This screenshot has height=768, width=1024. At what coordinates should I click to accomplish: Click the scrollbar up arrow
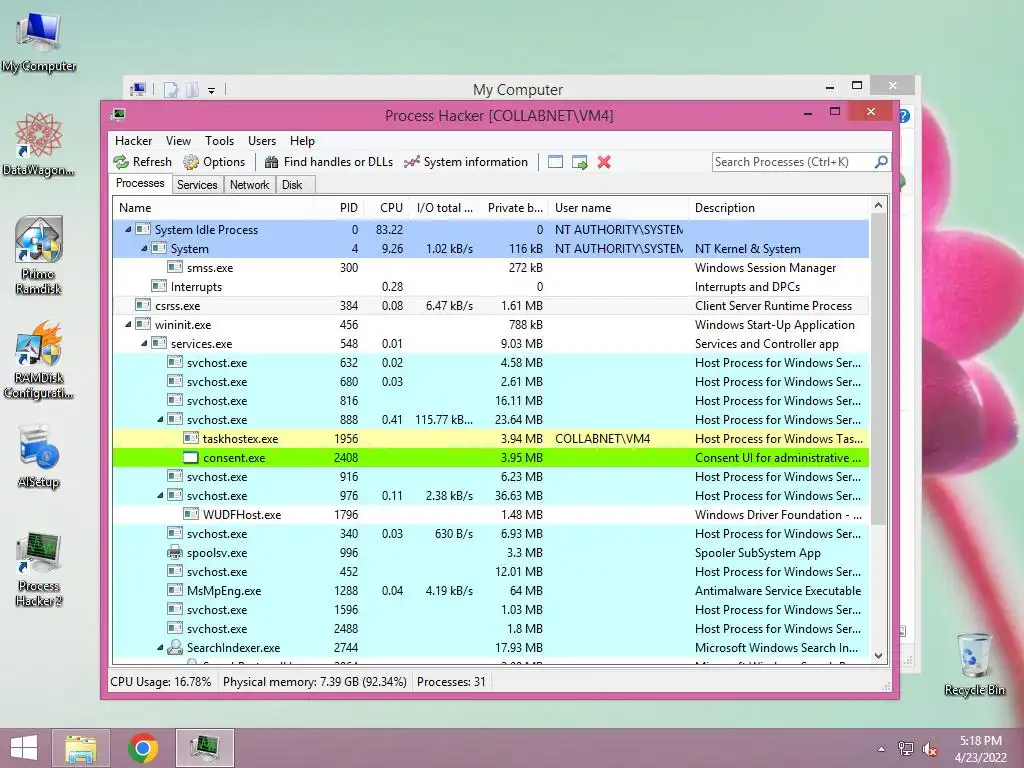[878, 206]
